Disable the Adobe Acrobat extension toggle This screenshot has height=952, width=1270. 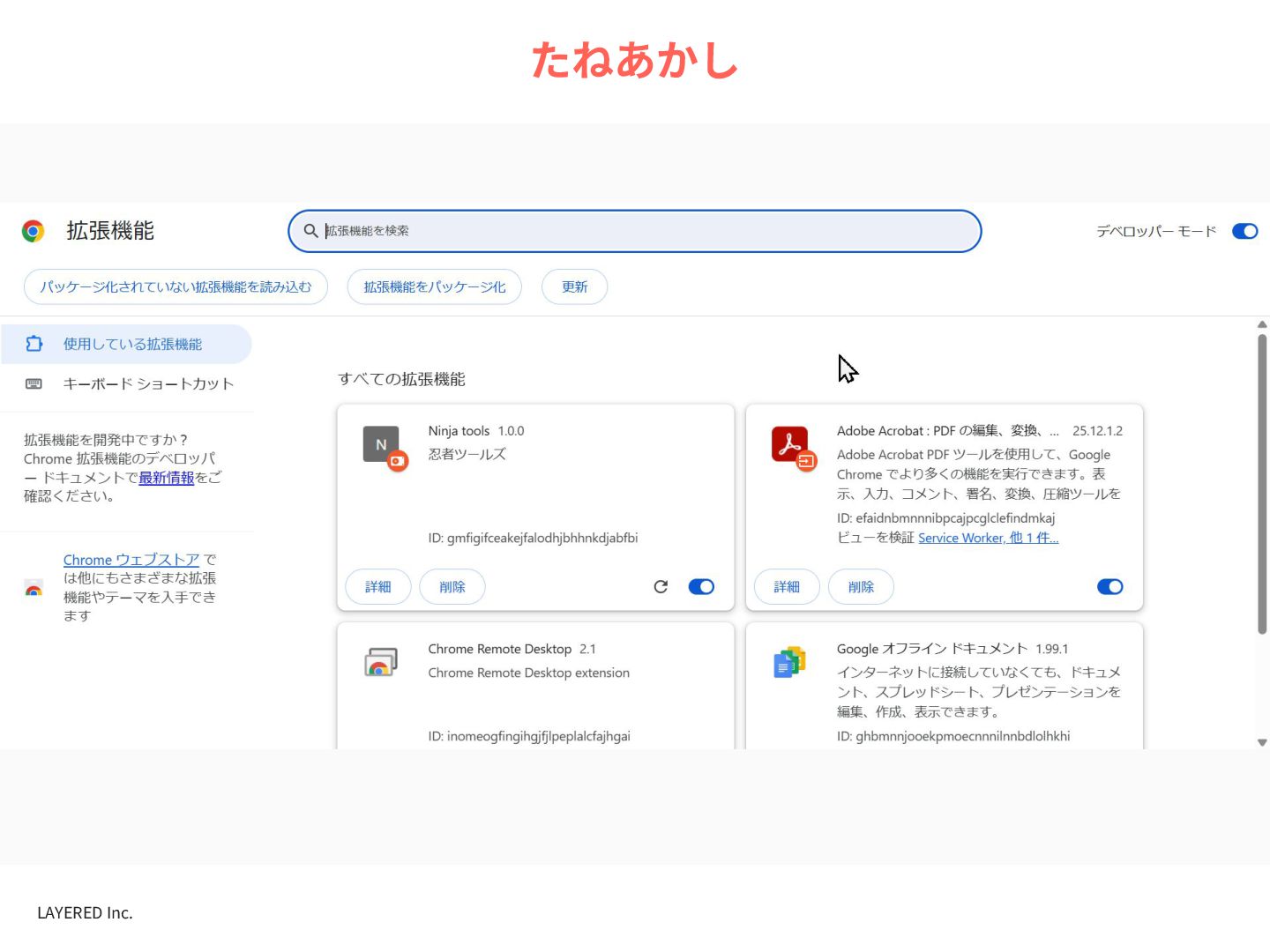1110,587
